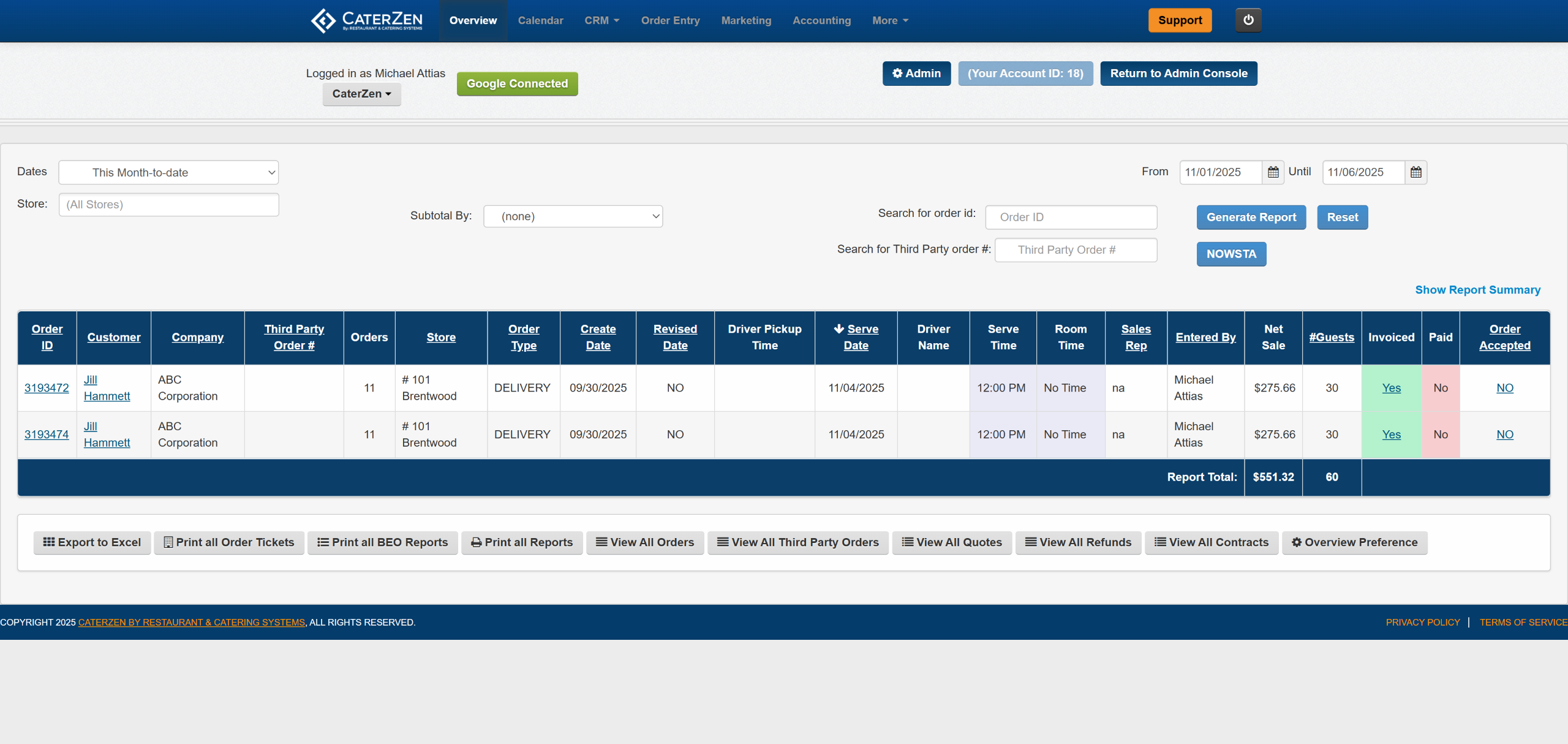Click Export to Excel grid icon button
The width and height of the screenshot is (1568, 744).
[x=92, y=542]
